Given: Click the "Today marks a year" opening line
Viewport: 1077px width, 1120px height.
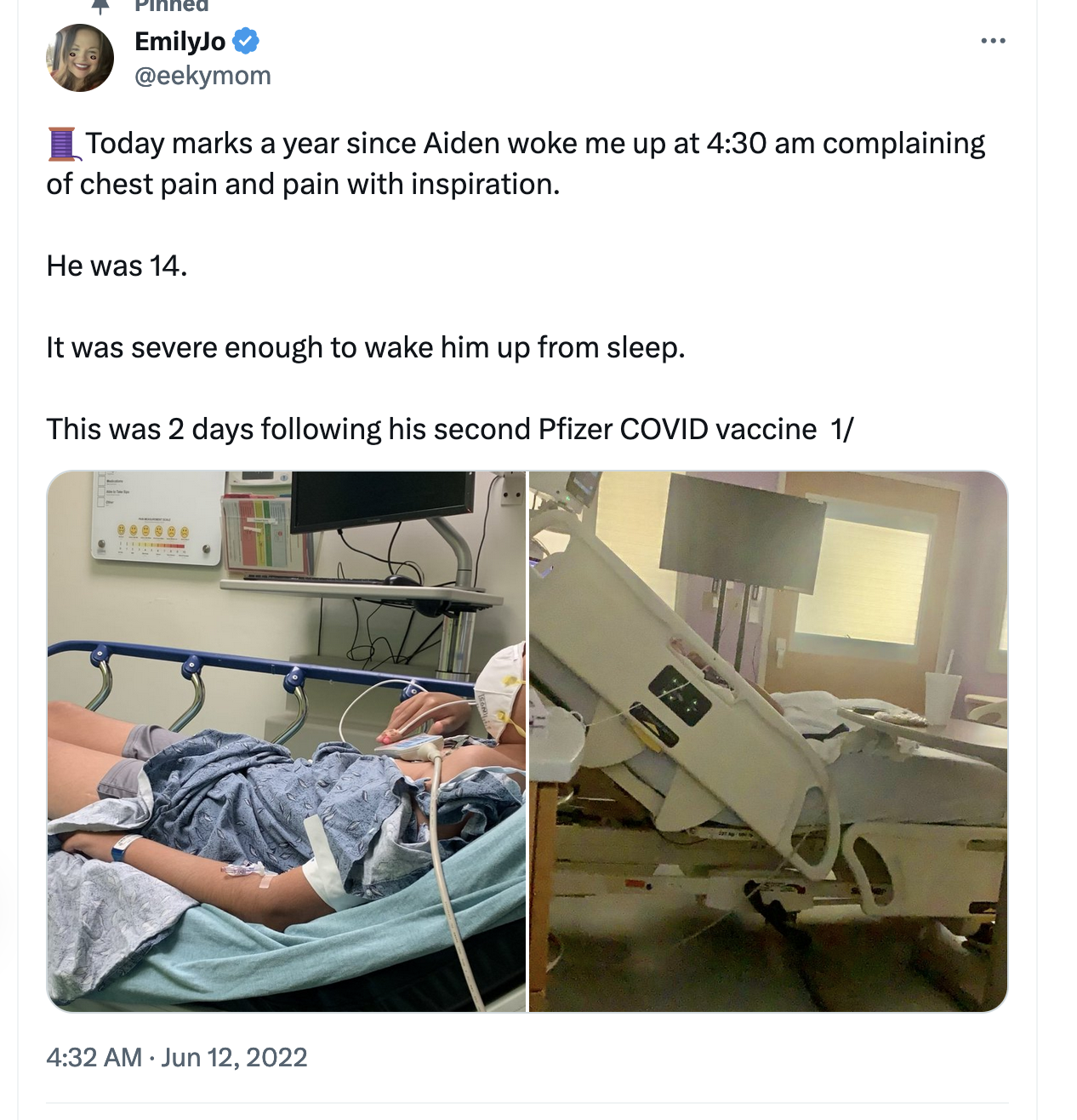Looking at the screenshot, I should pos(534,144).
